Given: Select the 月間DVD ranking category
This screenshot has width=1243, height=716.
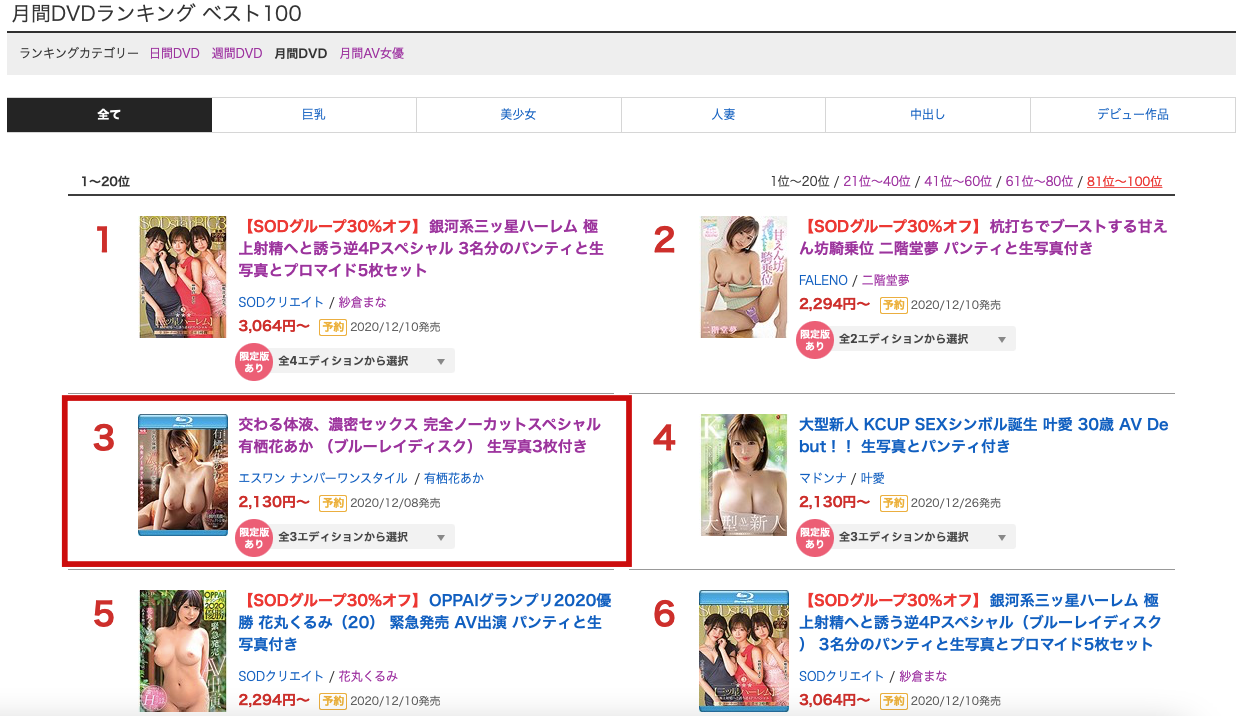Looking at the screenshot, I should pyautogui.click(x=301, y=54).
